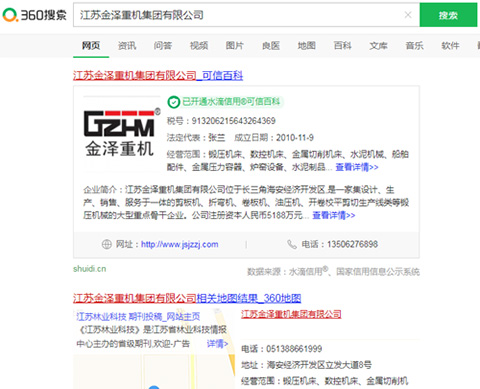Screen dimensions: 480x389
Task: Clear the search box with the X icon
Action: (408, 15)
